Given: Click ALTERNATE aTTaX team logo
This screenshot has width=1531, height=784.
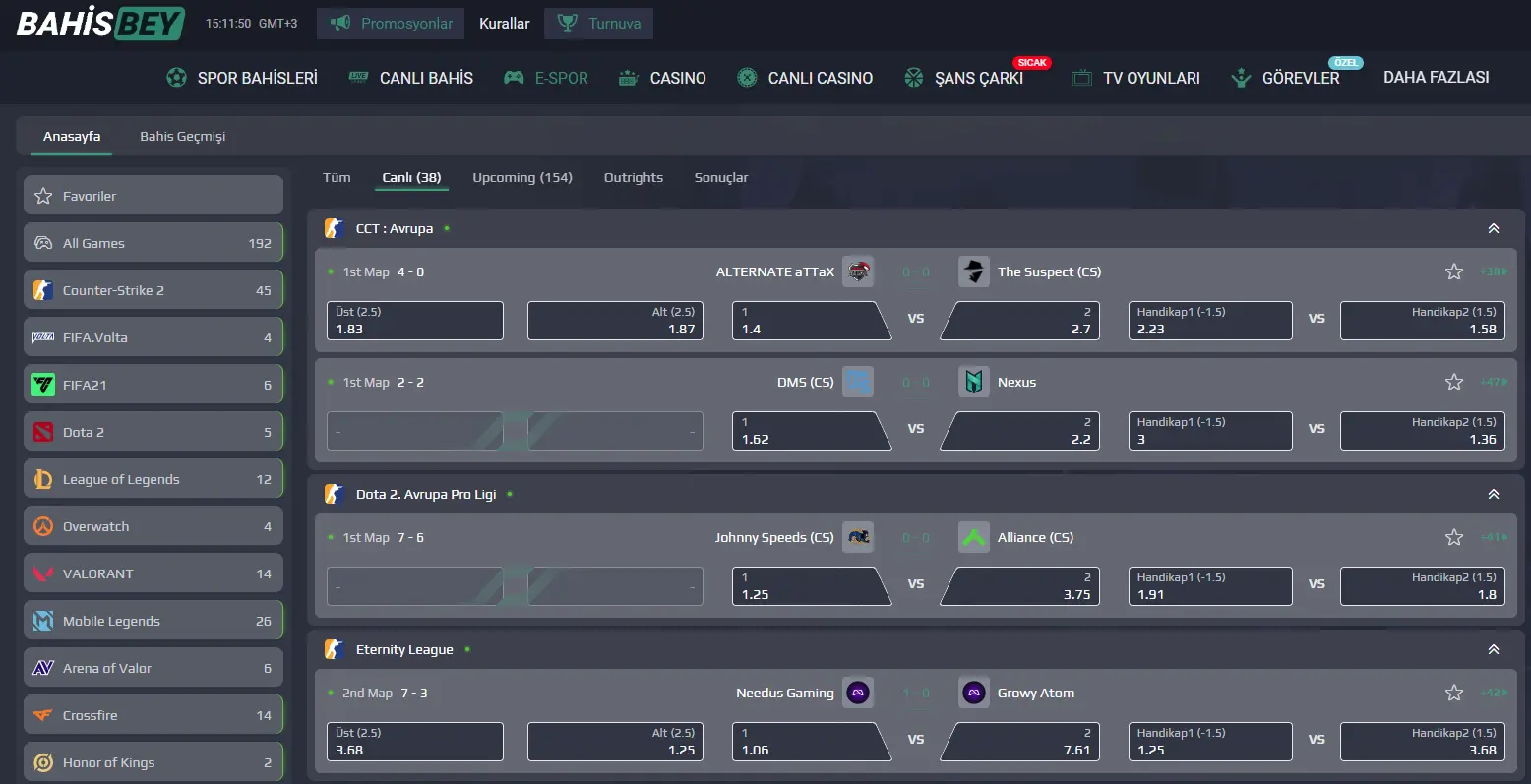Looking at the screenshot, I should [858, 271].
